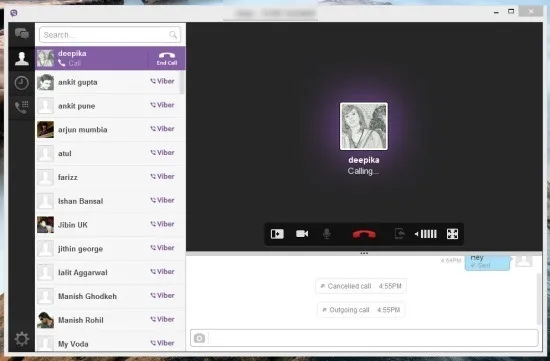Click Viber badge beside Jibin UK

(x=162, y=224)
